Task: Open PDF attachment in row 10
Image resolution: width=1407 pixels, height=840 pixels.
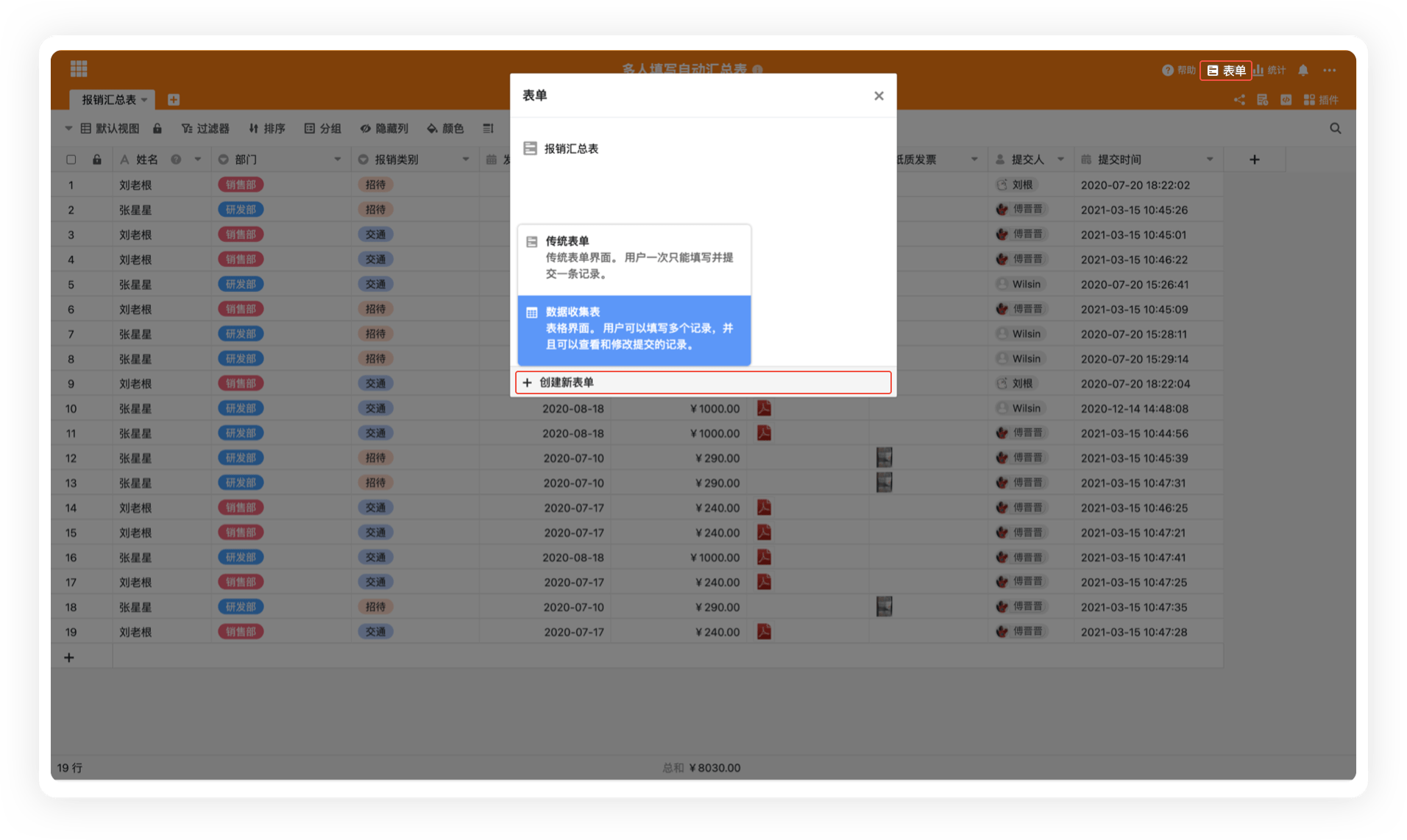Action: tap(764, 408)
